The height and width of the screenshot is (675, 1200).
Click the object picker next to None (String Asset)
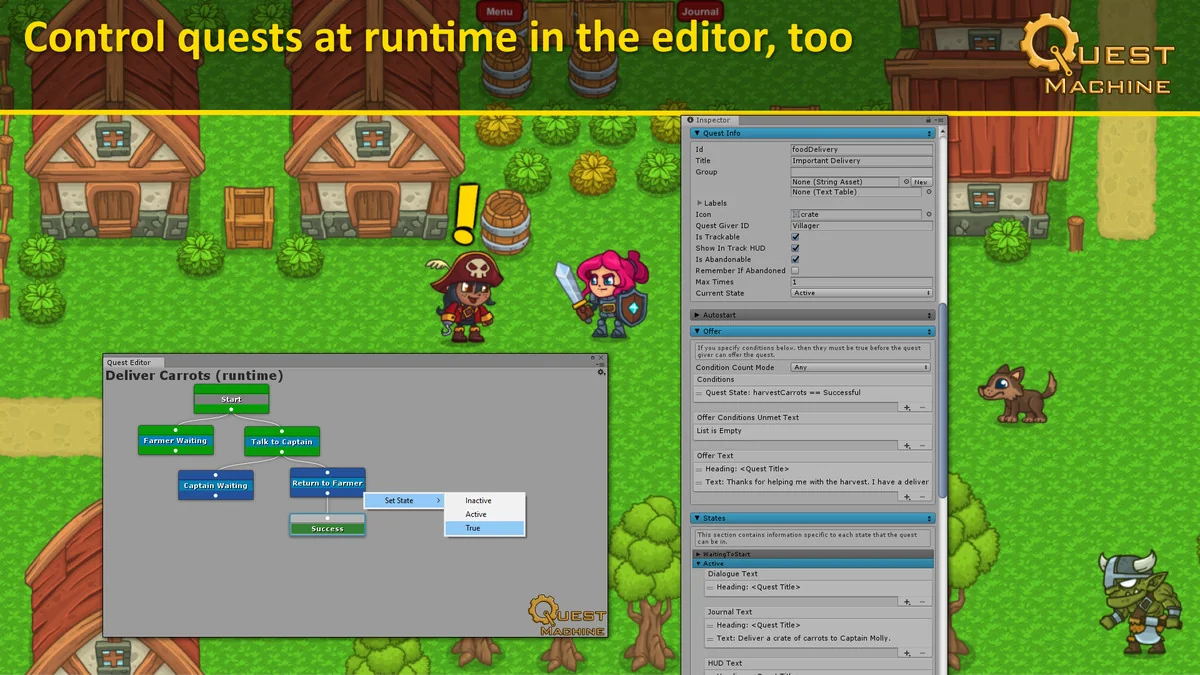tap(906, 181)
